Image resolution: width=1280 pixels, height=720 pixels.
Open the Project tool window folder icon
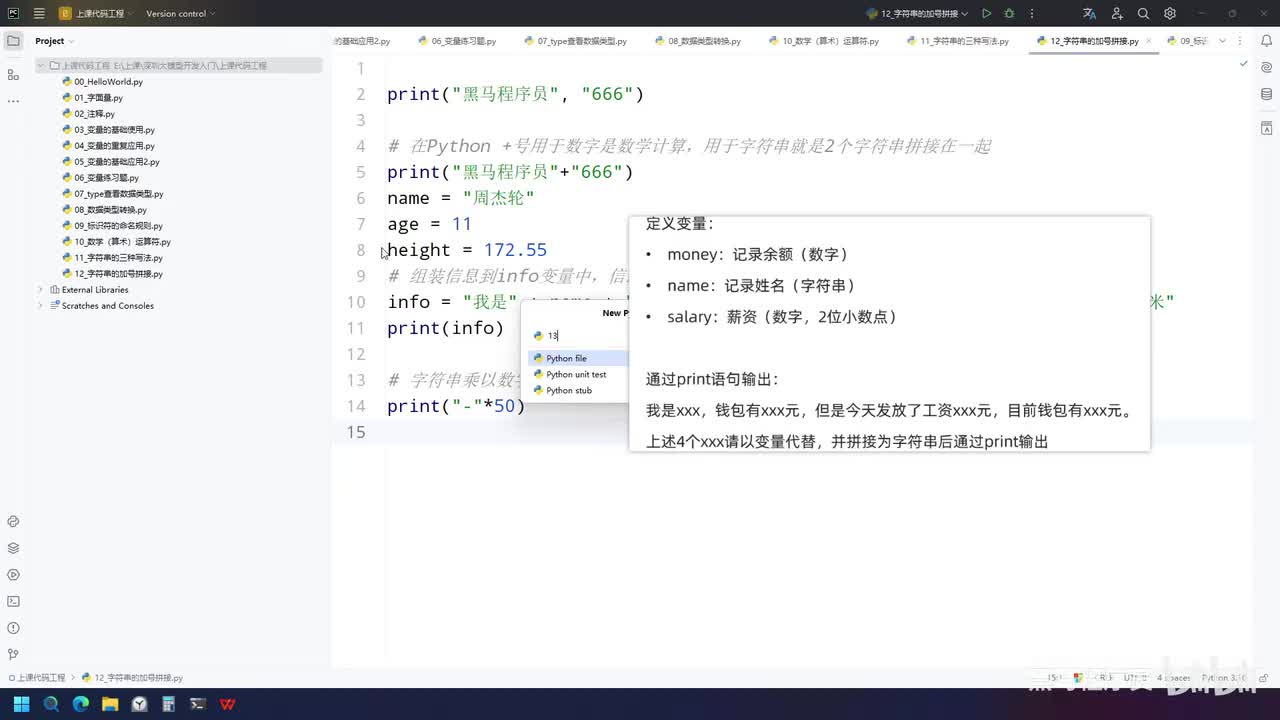coord(13,41)
